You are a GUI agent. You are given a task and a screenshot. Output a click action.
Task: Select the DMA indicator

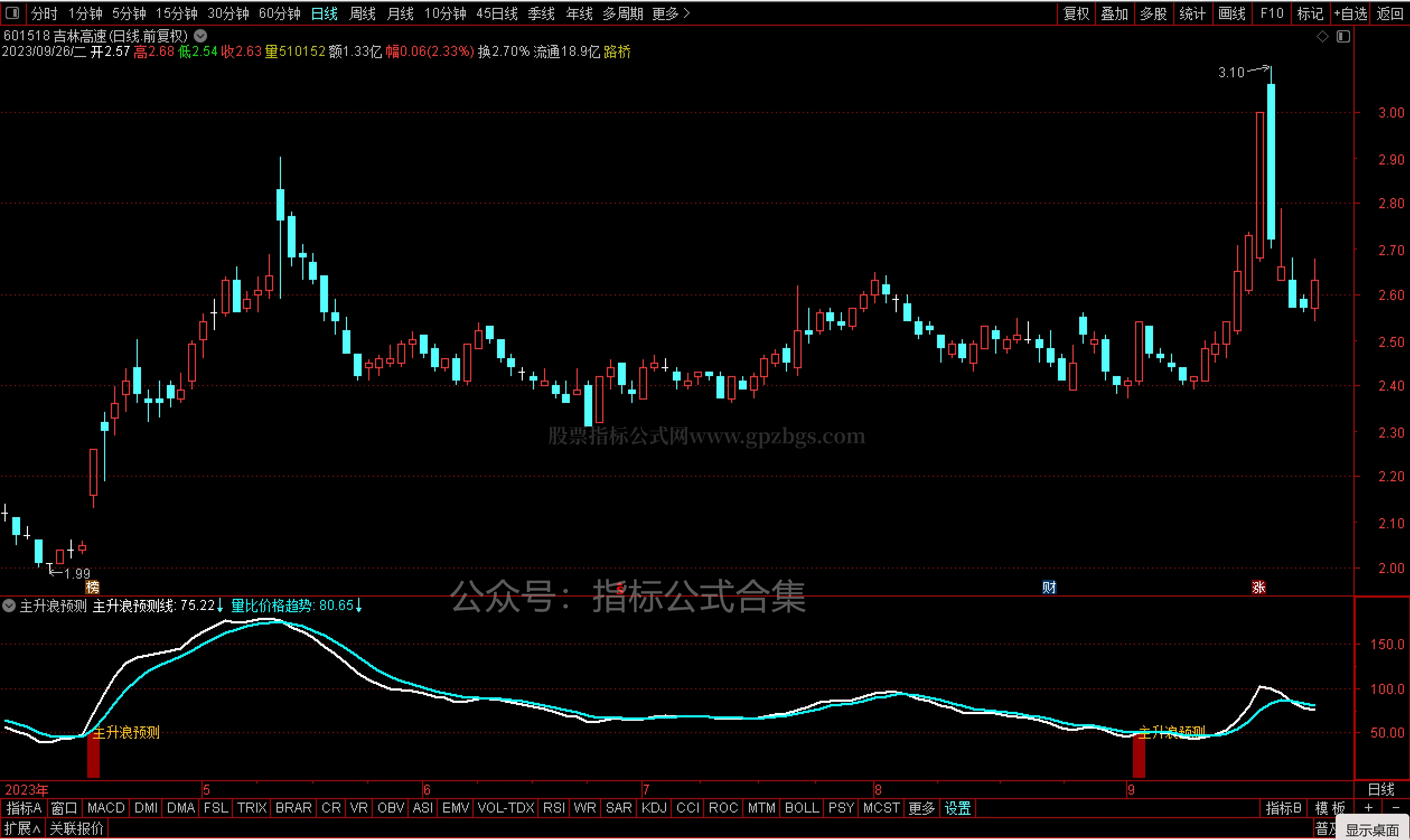(x=181, y=809)
